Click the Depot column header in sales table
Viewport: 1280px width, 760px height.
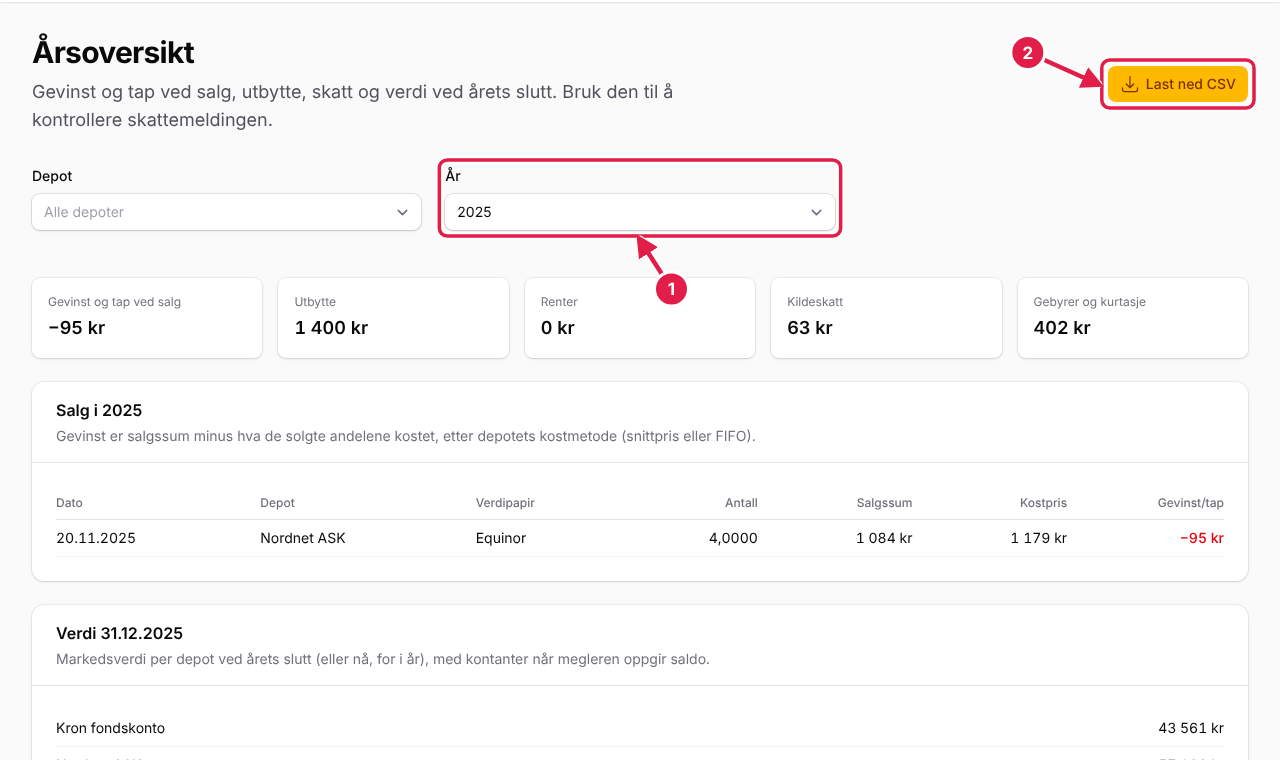(277, 503)
